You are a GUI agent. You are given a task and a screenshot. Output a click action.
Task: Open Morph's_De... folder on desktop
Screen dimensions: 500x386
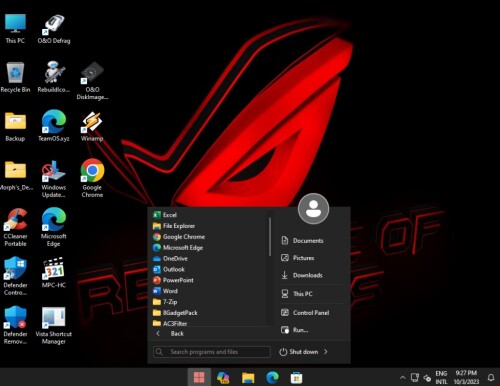(x=16, y=176)
